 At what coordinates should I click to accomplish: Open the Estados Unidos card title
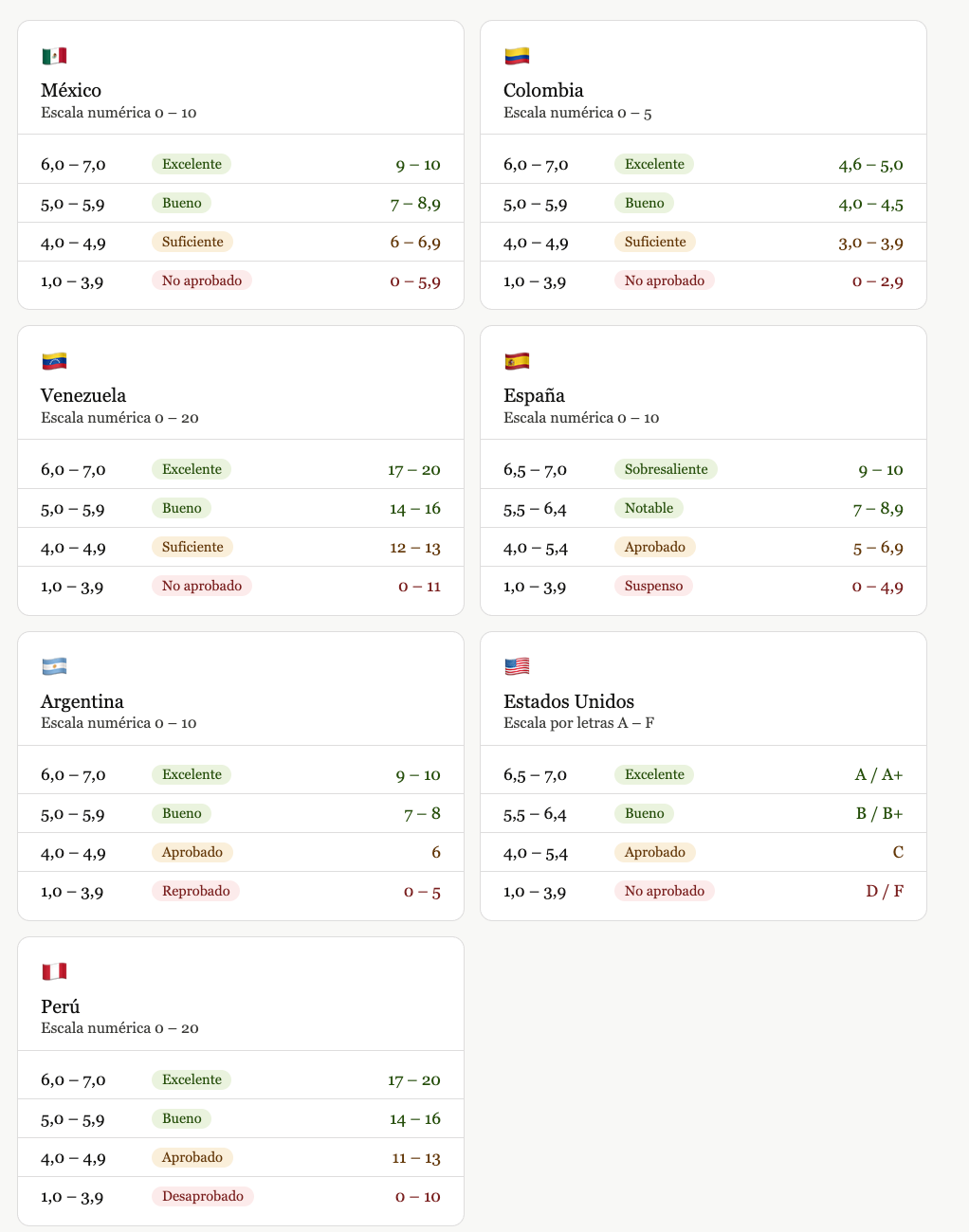point(569,701)
